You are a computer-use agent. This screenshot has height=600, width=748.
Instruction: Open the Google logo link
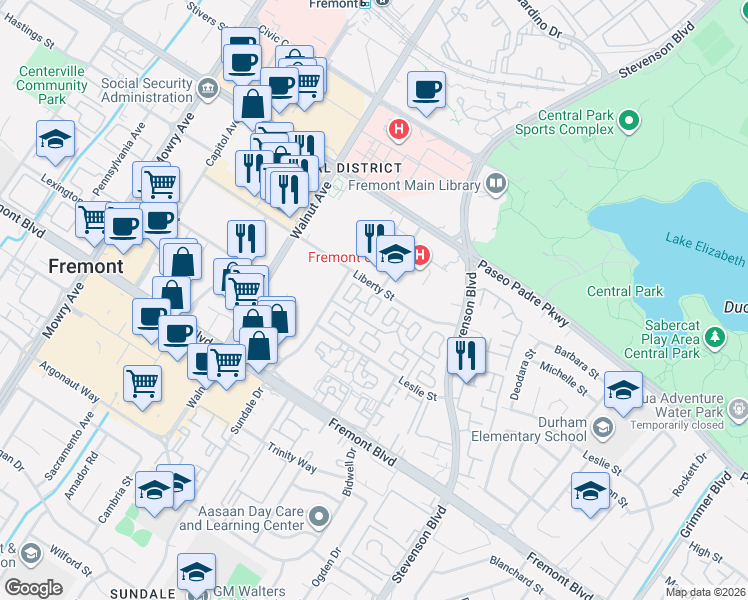click(x=33, y=588)
